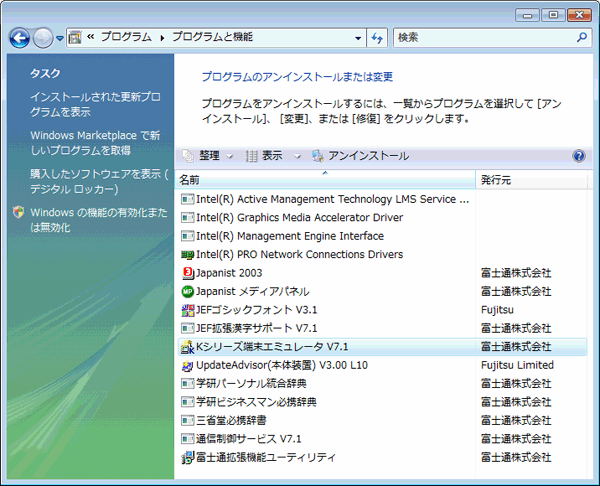The image size is (600, 486).
Task: Sort by the 発行元 column header
Action: click(531, 180)
